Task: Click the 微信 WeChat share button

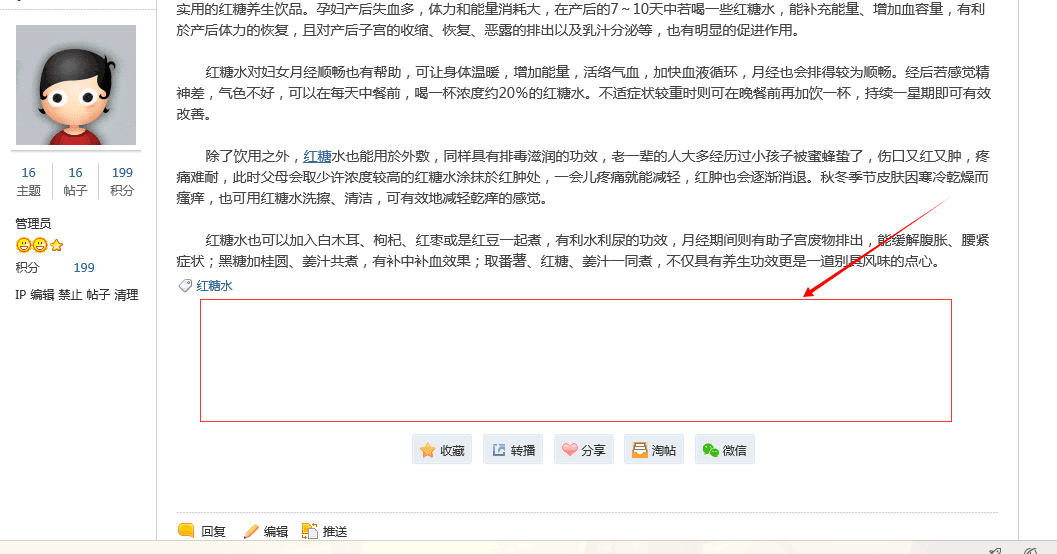Action: (x=725, y=450)
